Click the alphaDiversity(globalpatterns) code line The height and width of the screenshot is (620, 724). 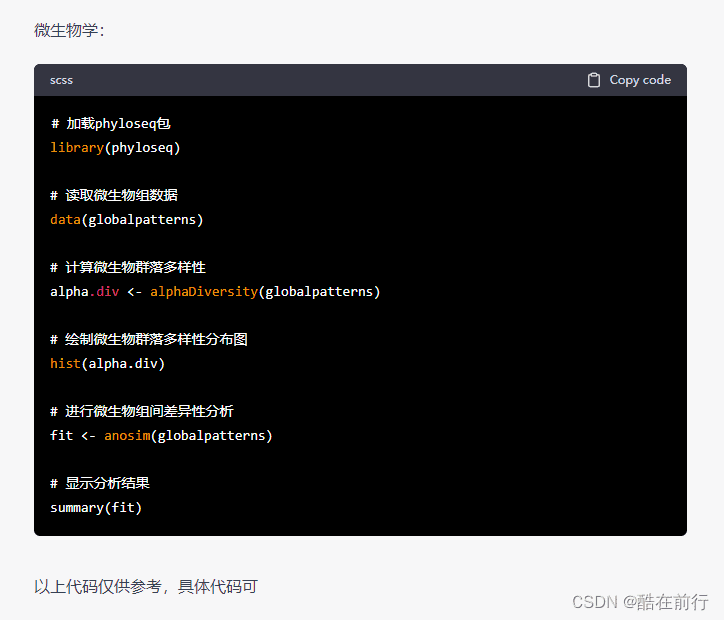tap(215, 292)
